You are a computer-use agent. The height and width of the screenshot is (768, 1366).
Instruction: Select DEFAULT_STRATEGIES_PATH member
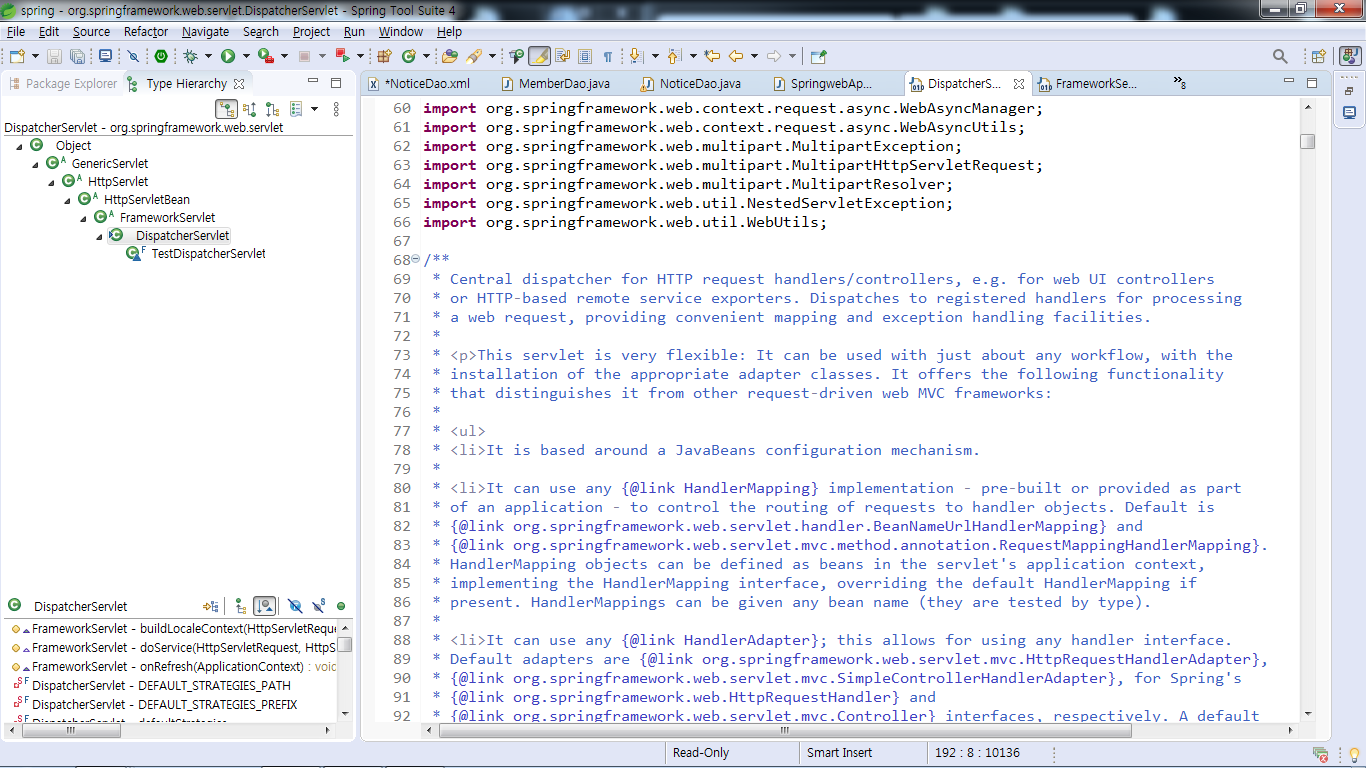tap(161, 686)
